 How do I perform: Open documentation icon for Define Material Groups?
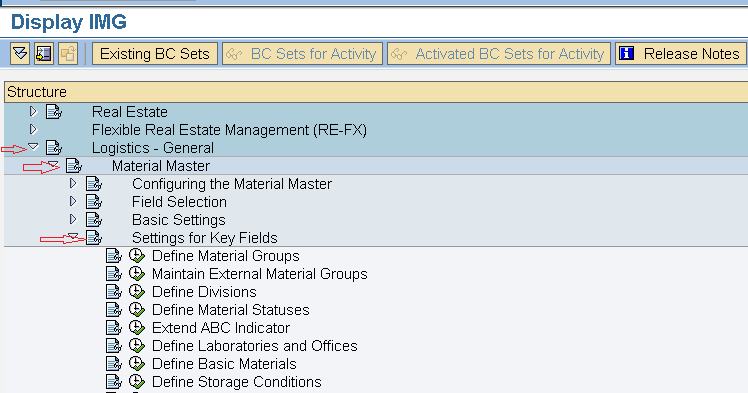click(114, 256)
